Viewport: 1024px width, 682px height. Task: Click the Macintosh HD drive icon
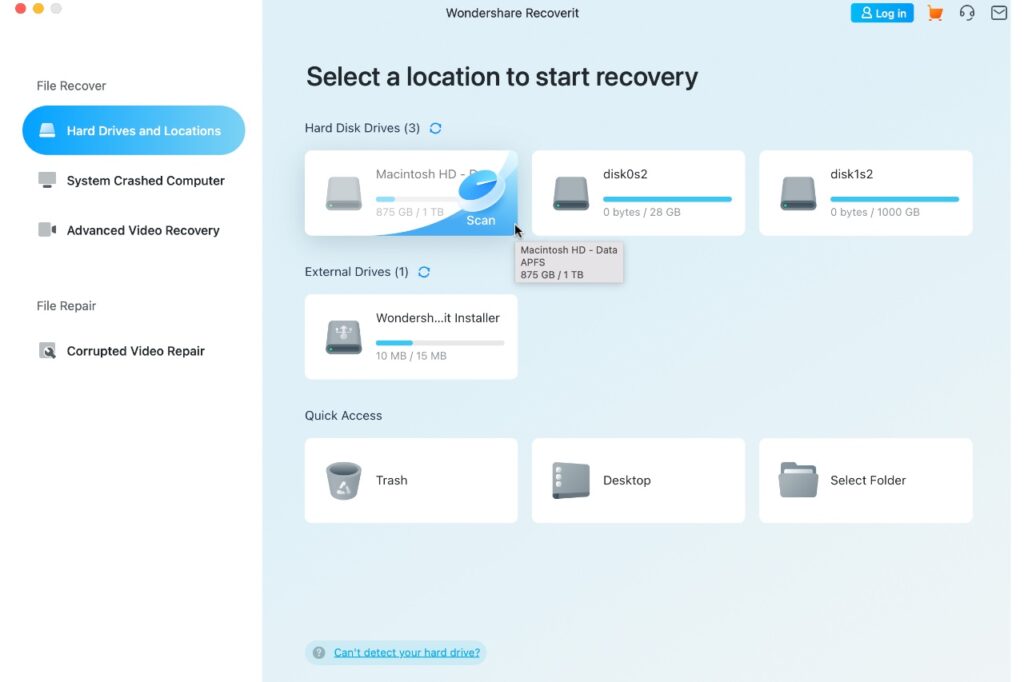coord(344,193)
